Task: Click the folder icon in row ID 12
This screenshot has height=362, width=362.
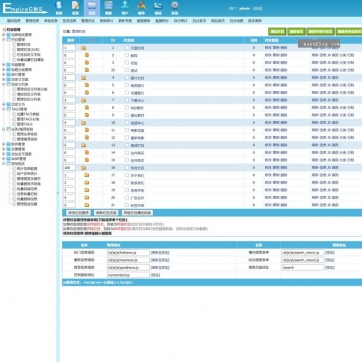Action: [87, 137]
